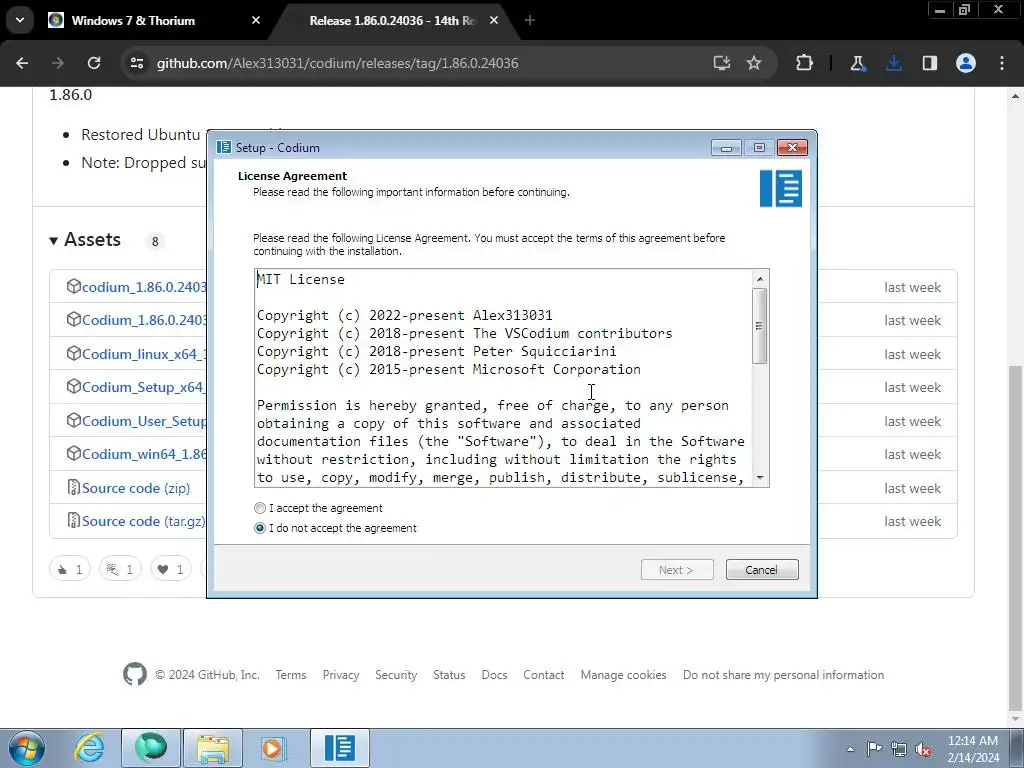This screenshot has width=1024, height=768.
Task: Open the Contact footer link
Action: tap(543, 675)
